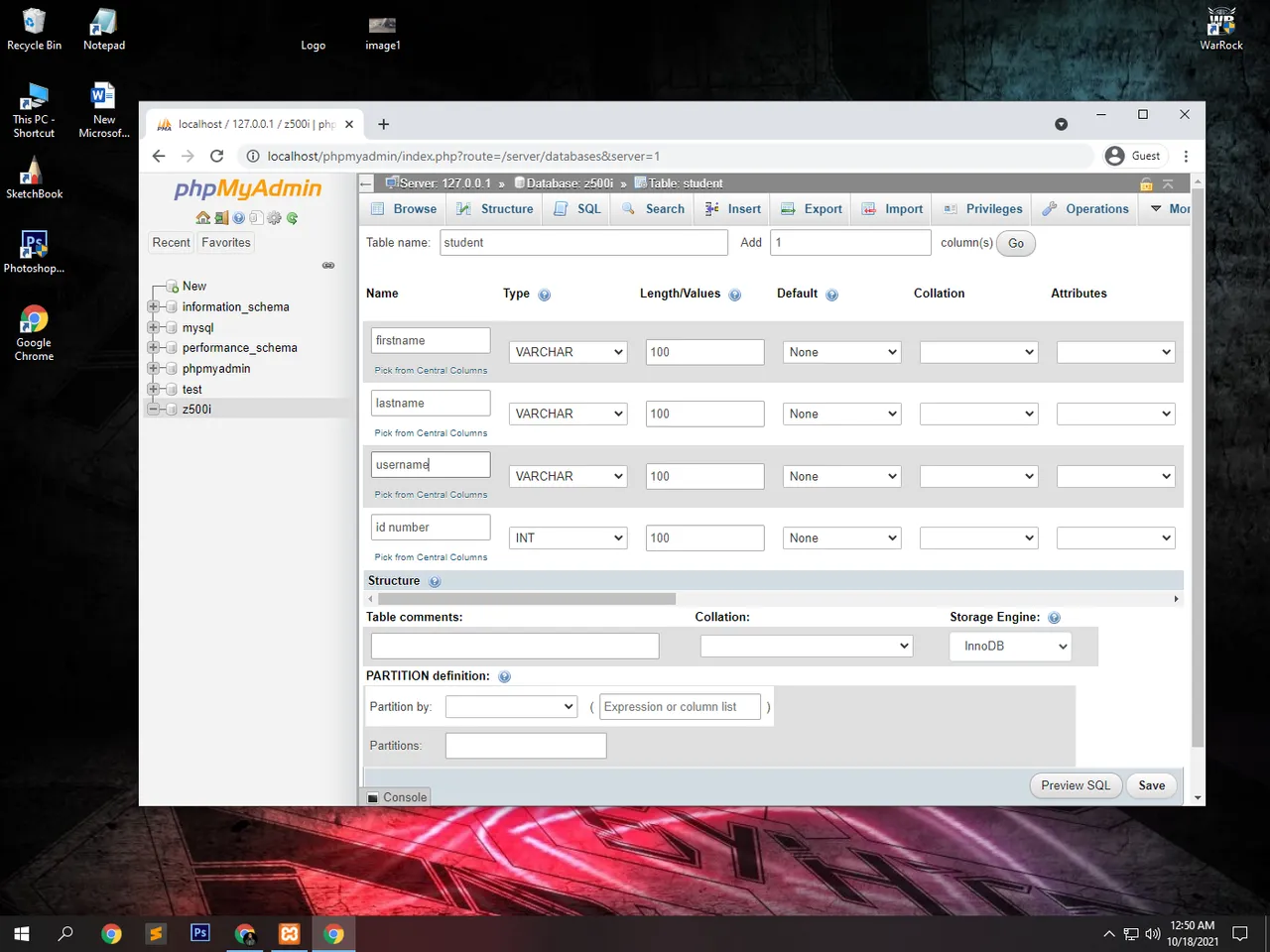The image size is (1270, 952).
Task: Open the Console bar
Action: point(397,797)
